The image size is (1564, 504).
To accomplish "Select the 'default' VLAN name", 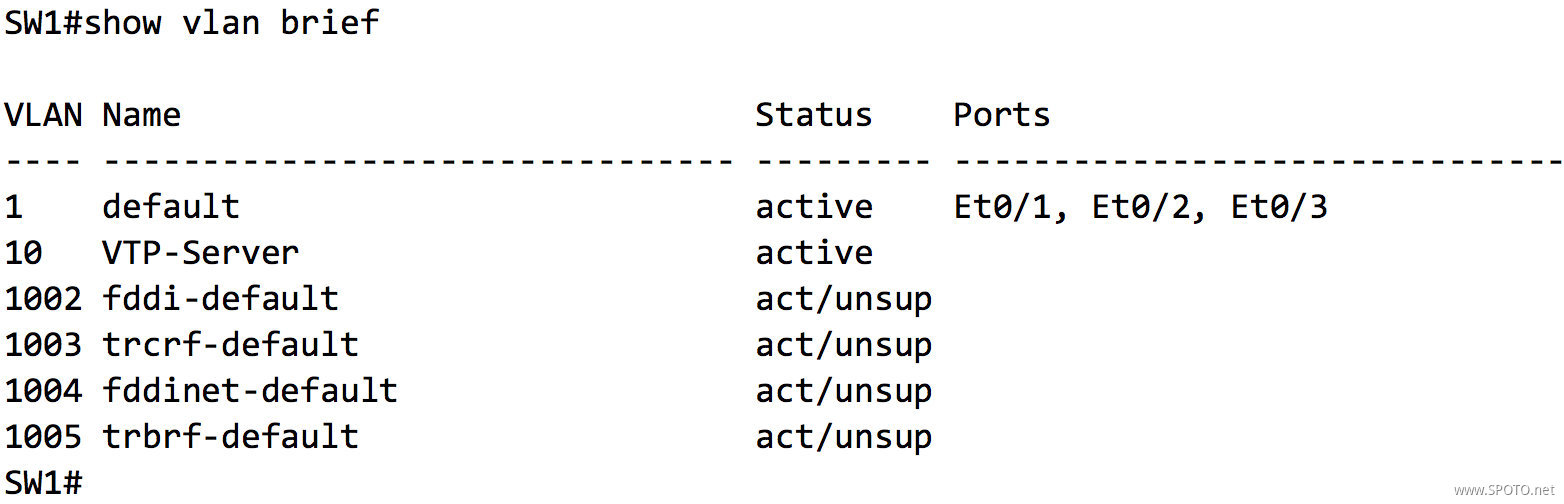I will tap(170, 207).
